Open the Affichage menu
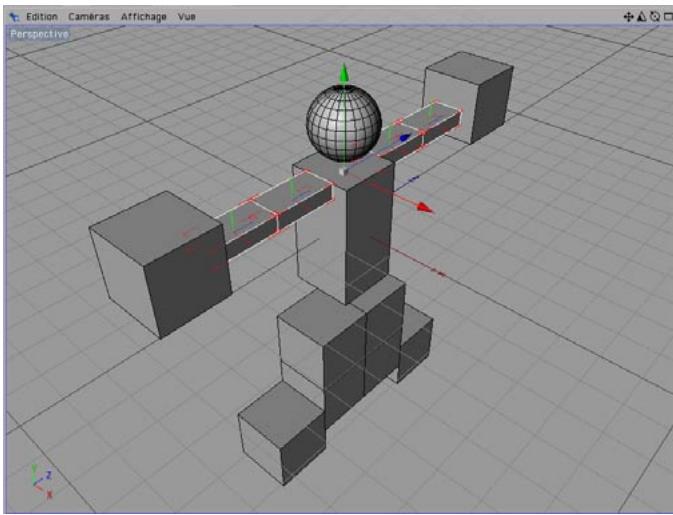This screenshot has width=673, height=515. [x=143, y=17]
